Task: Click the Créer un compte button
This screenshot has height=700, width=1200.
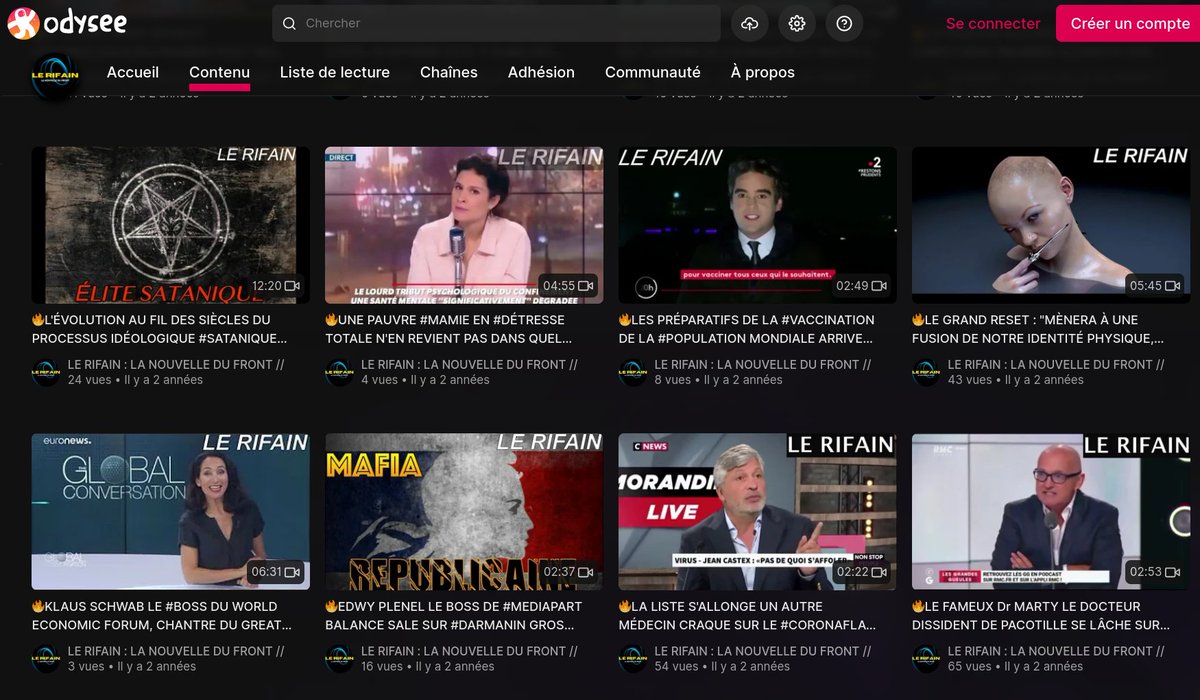Action: click(x=1130, y=23)
